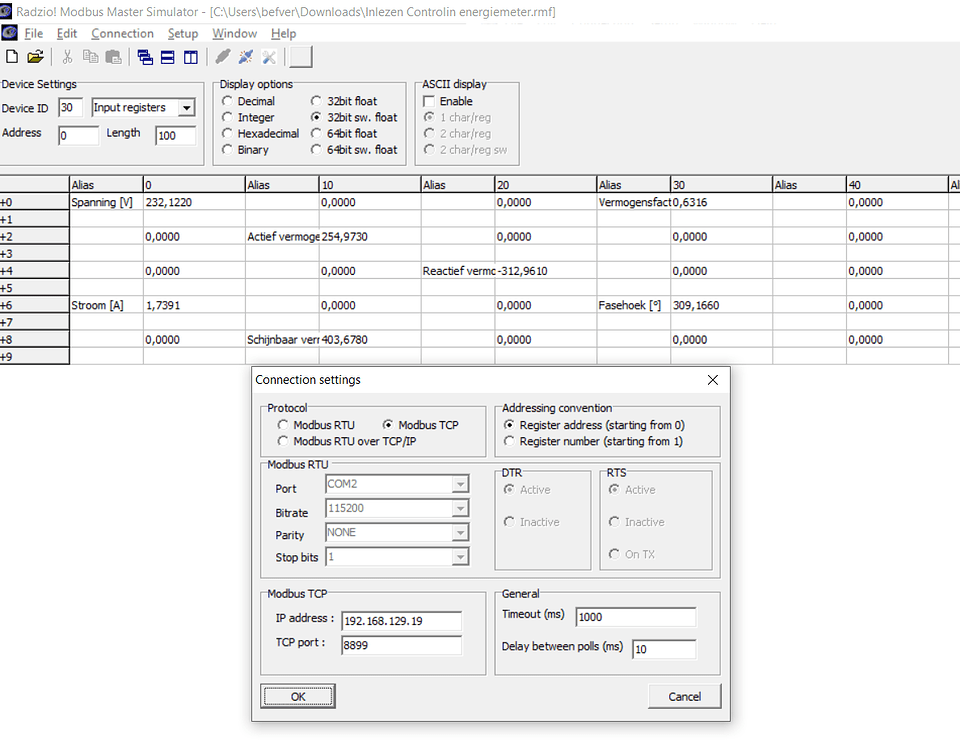Select 64bit float display option
960x750 pixels.
344,133
